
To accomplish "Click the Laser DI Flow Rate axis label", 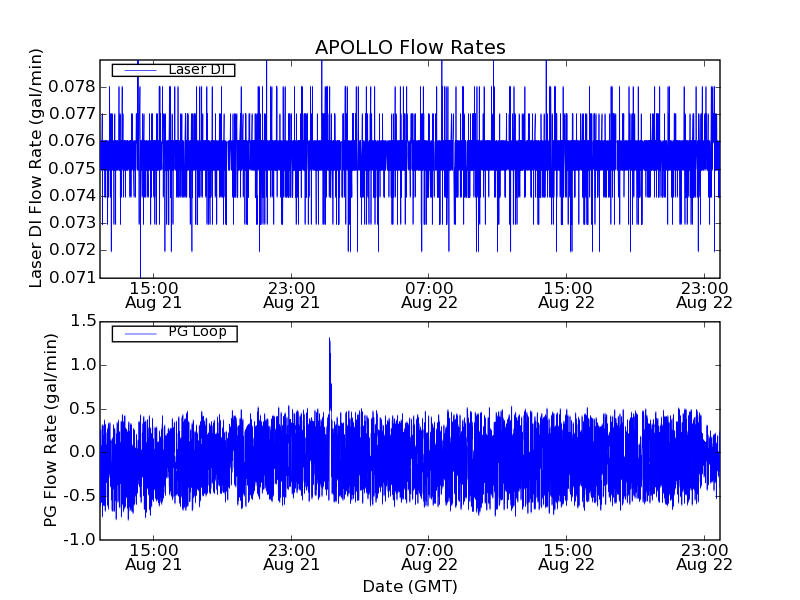I will coord(36,168).
